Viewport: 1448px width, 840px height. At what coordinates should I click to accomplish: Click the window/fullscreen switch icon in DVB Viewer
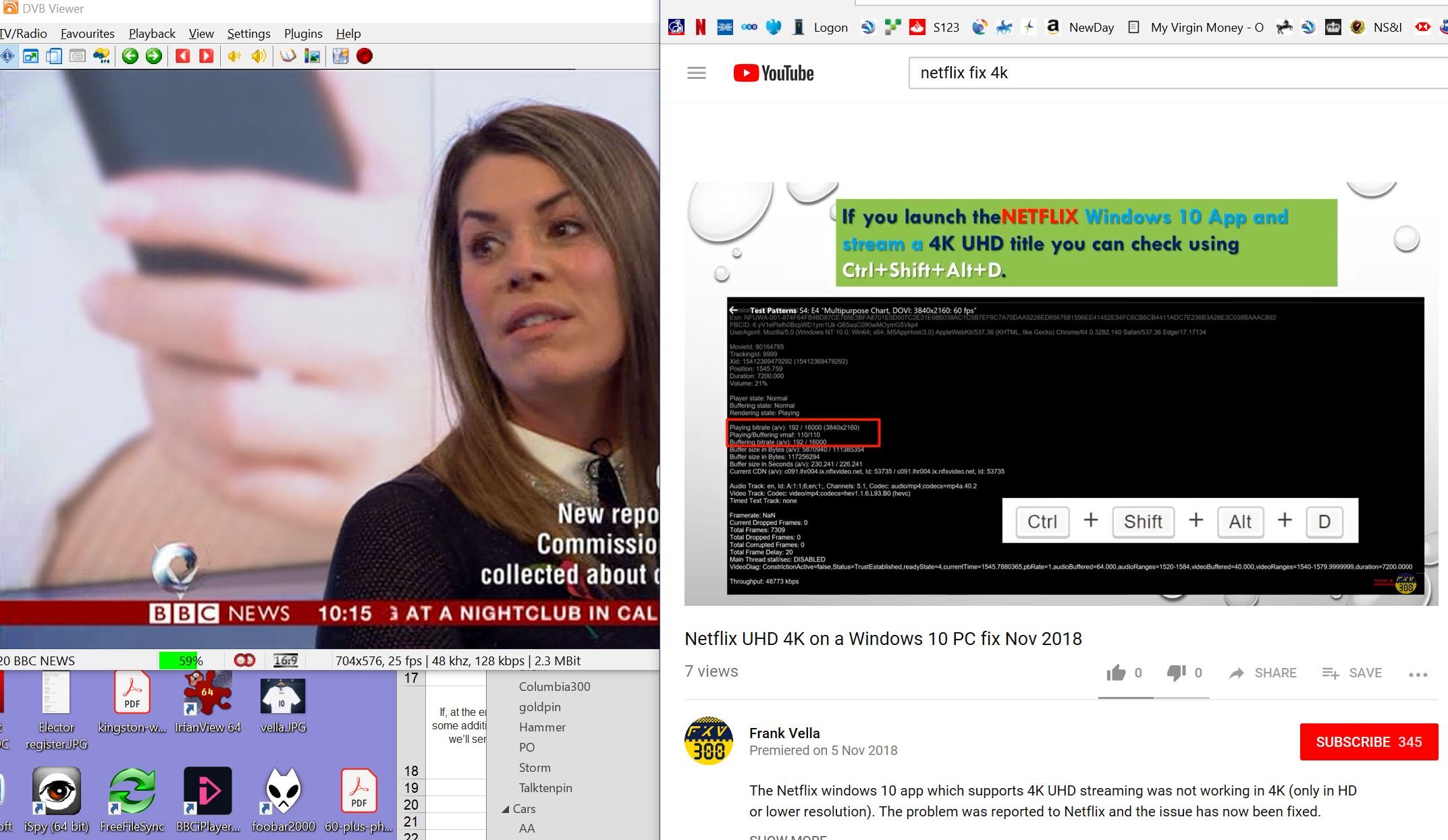point(31,56)
